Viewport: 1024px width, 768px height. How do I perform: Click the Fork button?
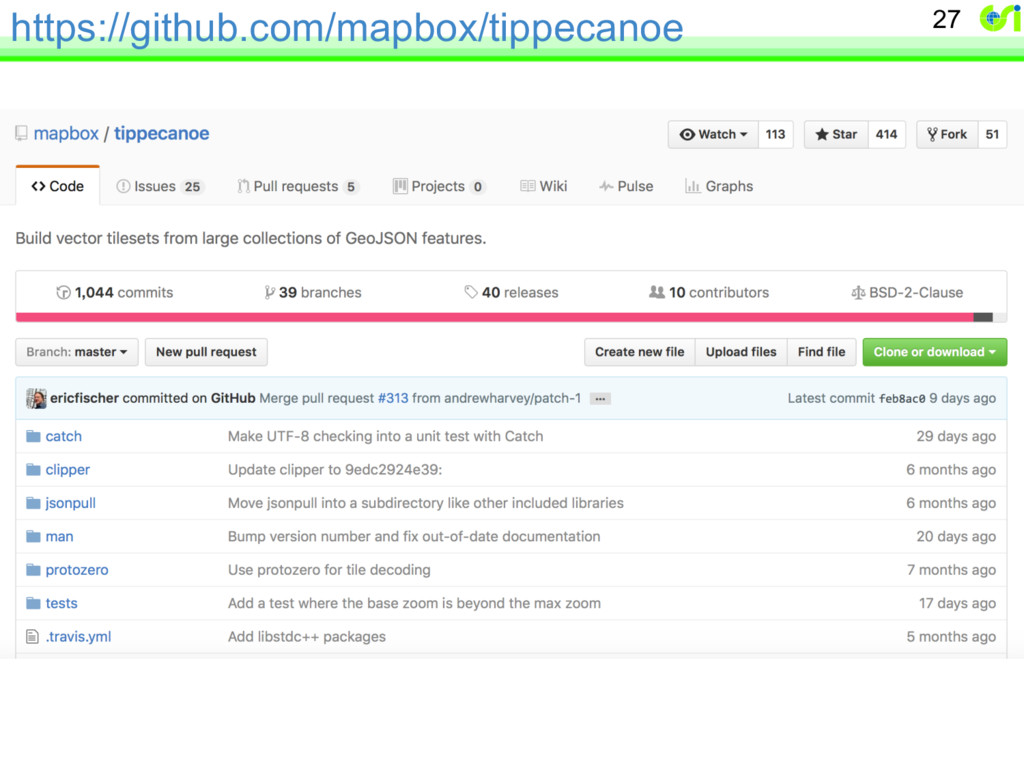coord(947,135)
